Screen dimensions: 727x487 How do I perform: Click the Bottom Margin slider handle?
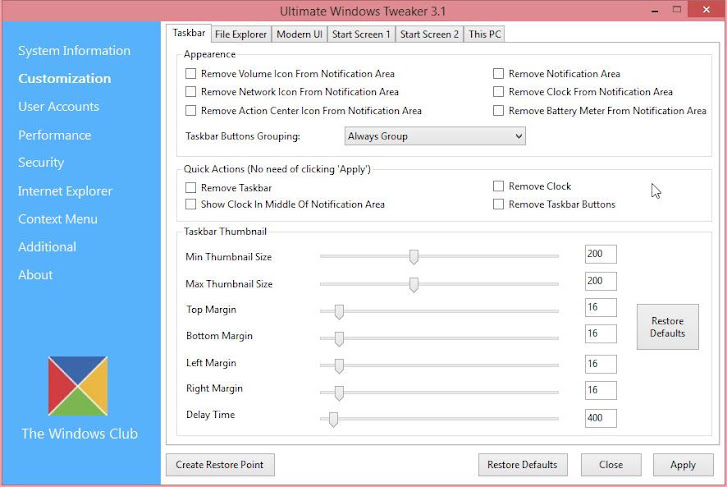[x=339, y=339]
